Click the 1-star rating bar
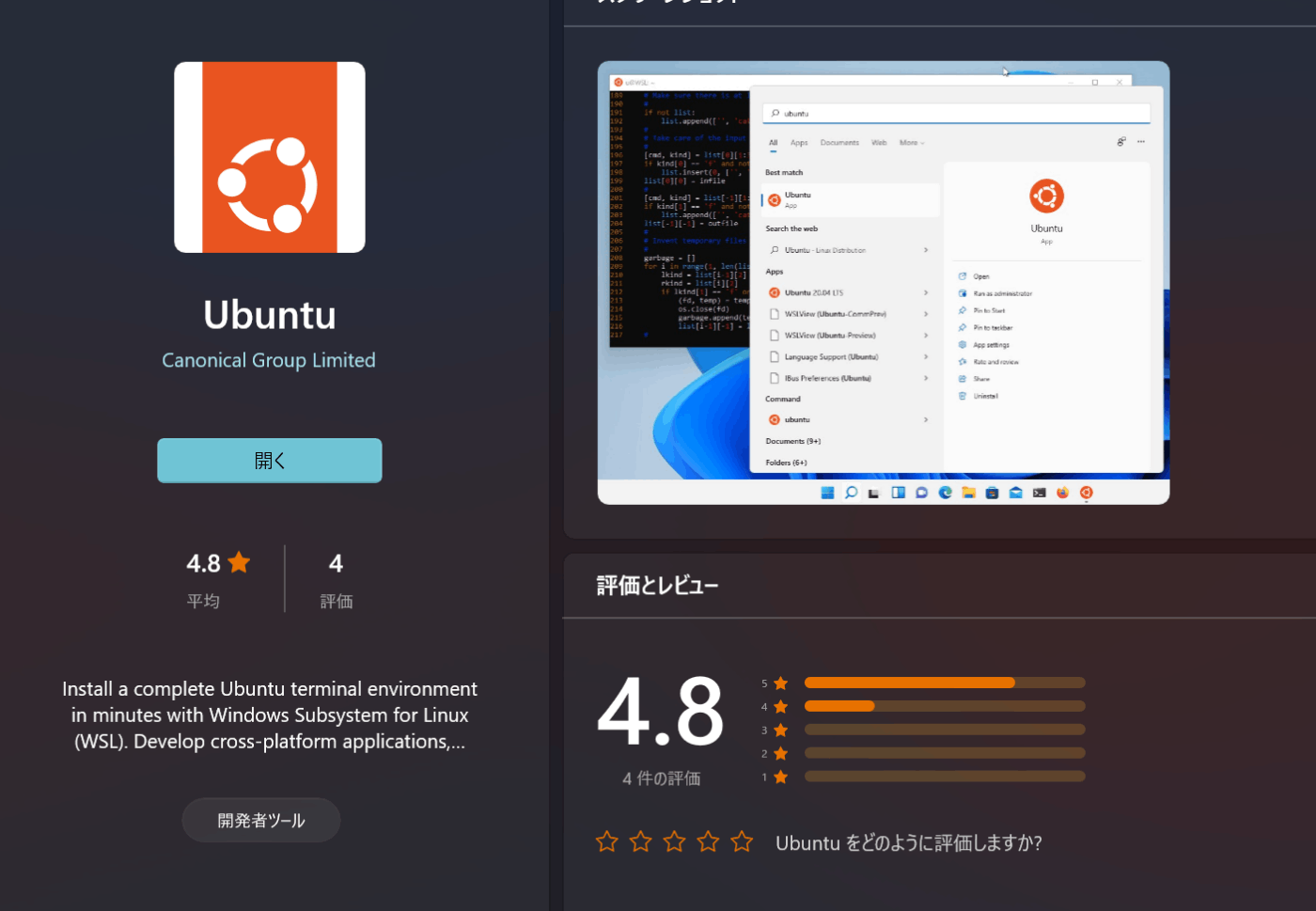This screenshot has height=911, width=1316. click(945, 777)
